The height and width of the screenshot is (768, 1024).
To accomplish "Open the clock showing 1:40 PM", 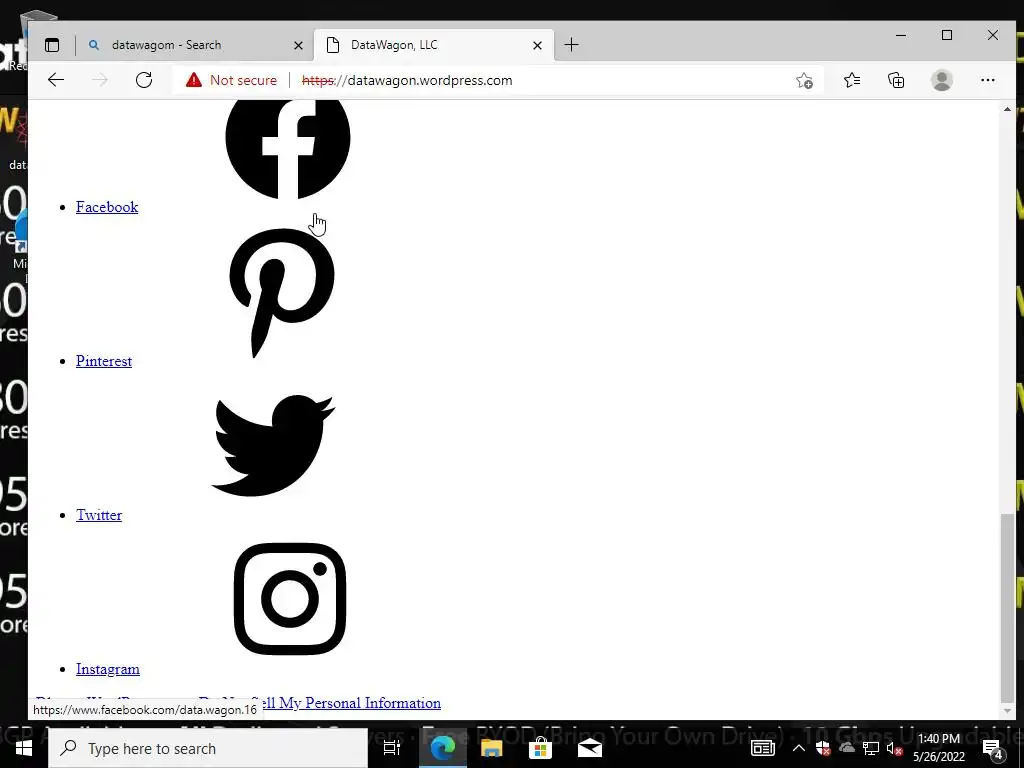I will tap(939, 748).
